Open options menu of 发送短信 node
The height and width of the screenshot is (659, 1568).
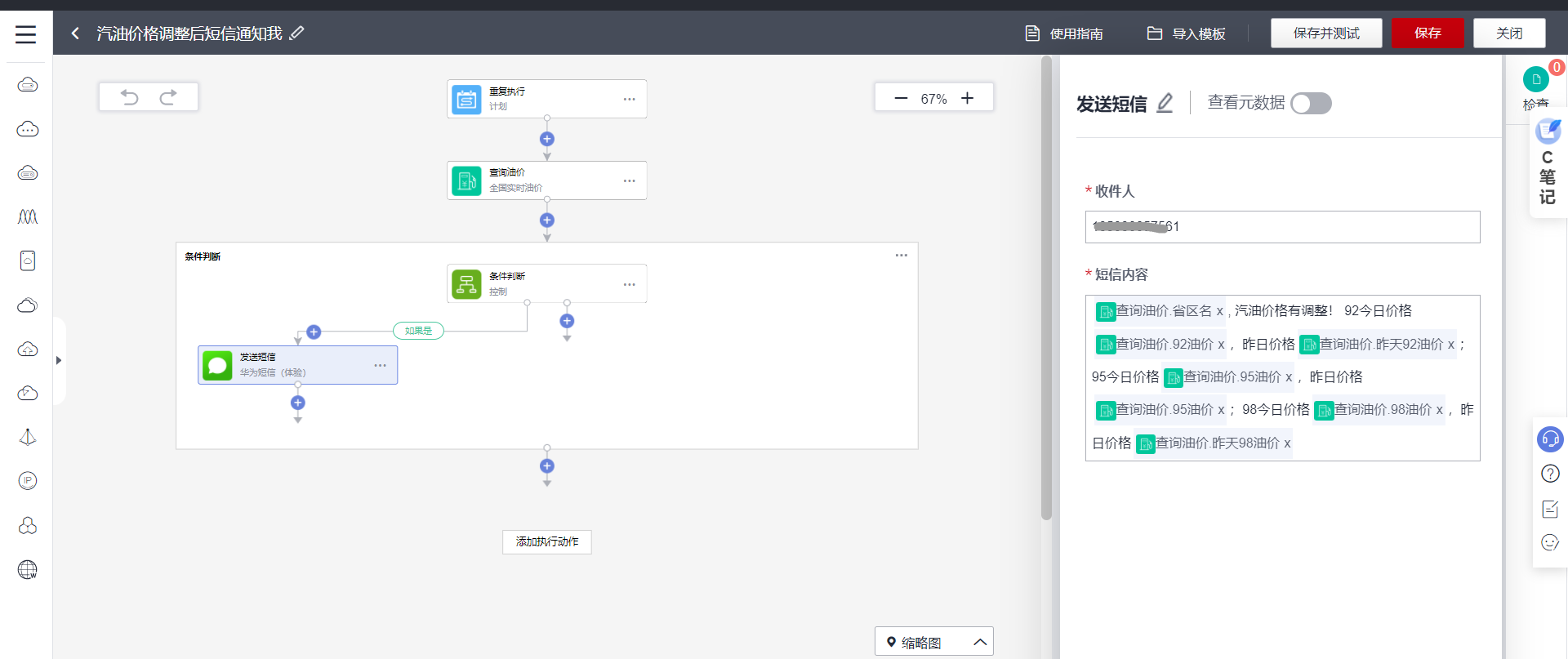(380, 365)
